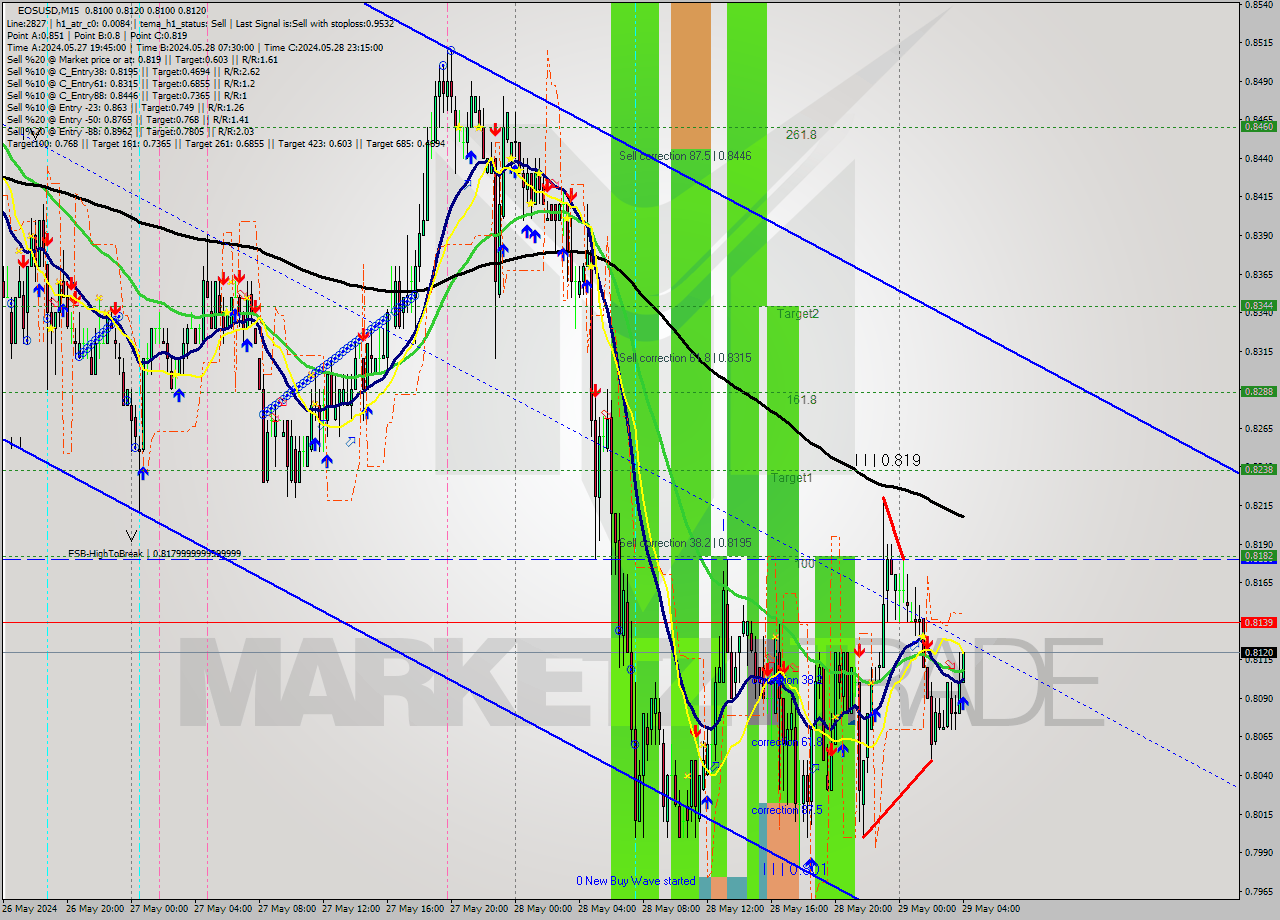Select the 0.8065 price axis value

1258,737
